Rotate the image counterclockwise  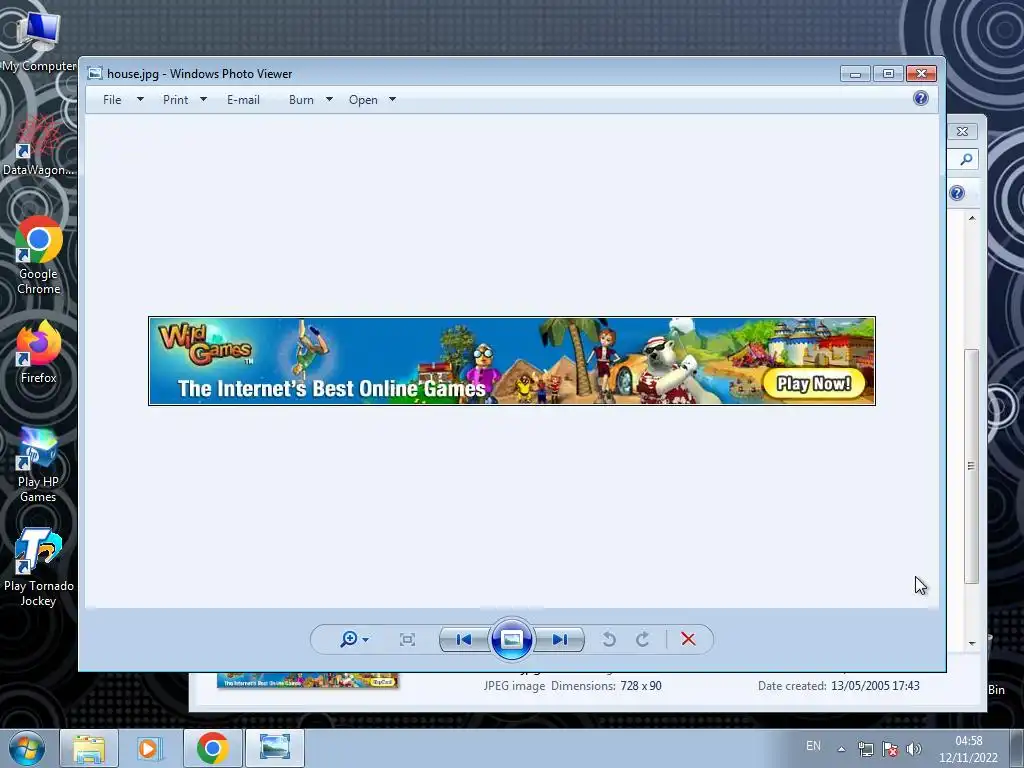pyautogui.click(x=609, y=639)
